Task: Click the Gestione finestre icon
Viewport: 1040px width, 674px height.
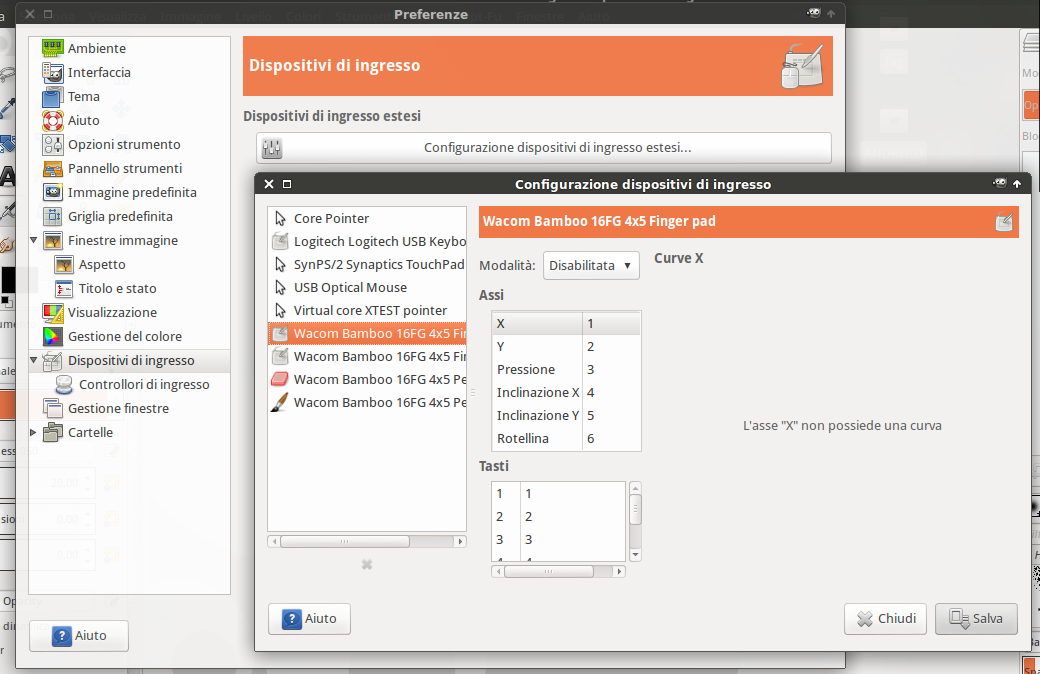Action: tap(52, 409)
